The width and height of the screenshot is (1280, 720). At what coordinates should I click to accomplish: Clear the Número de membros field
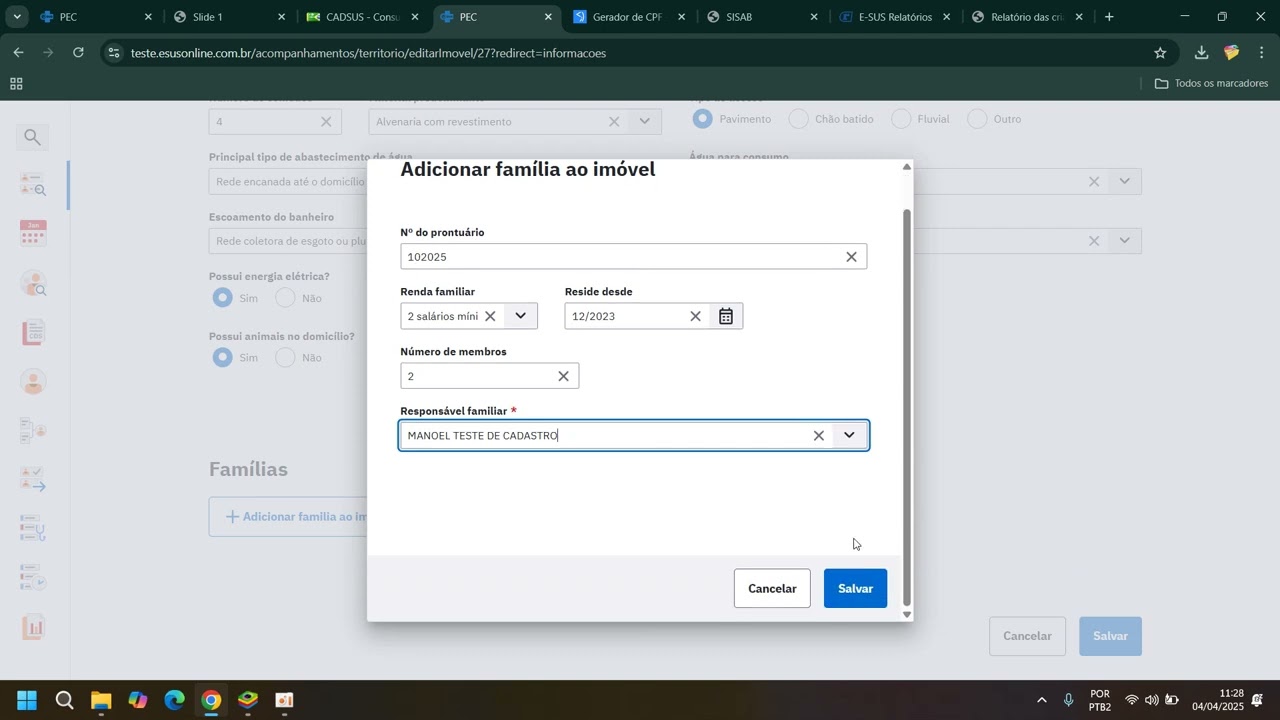click(x=563, y=376)
